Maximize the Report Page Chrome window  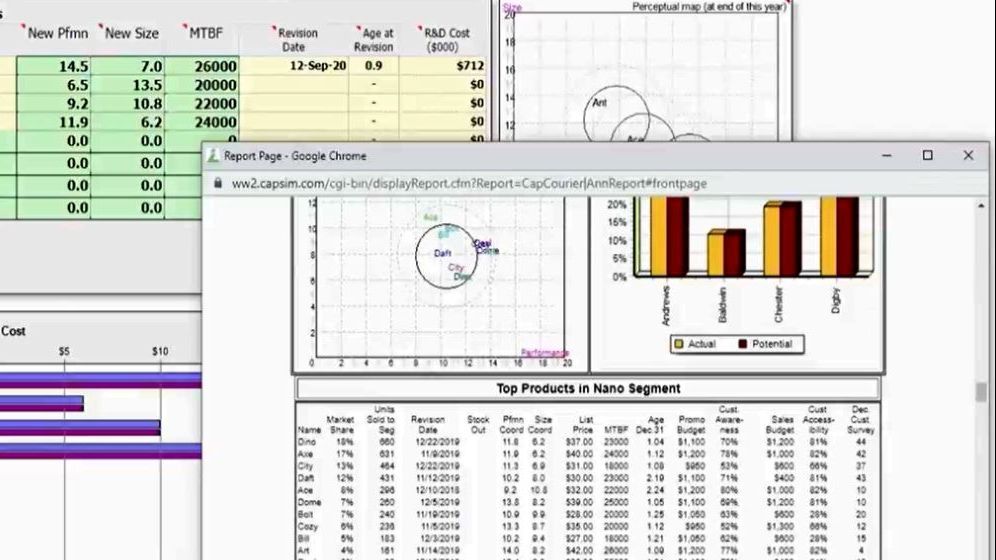pyautogui.click(x=927, y=156)
